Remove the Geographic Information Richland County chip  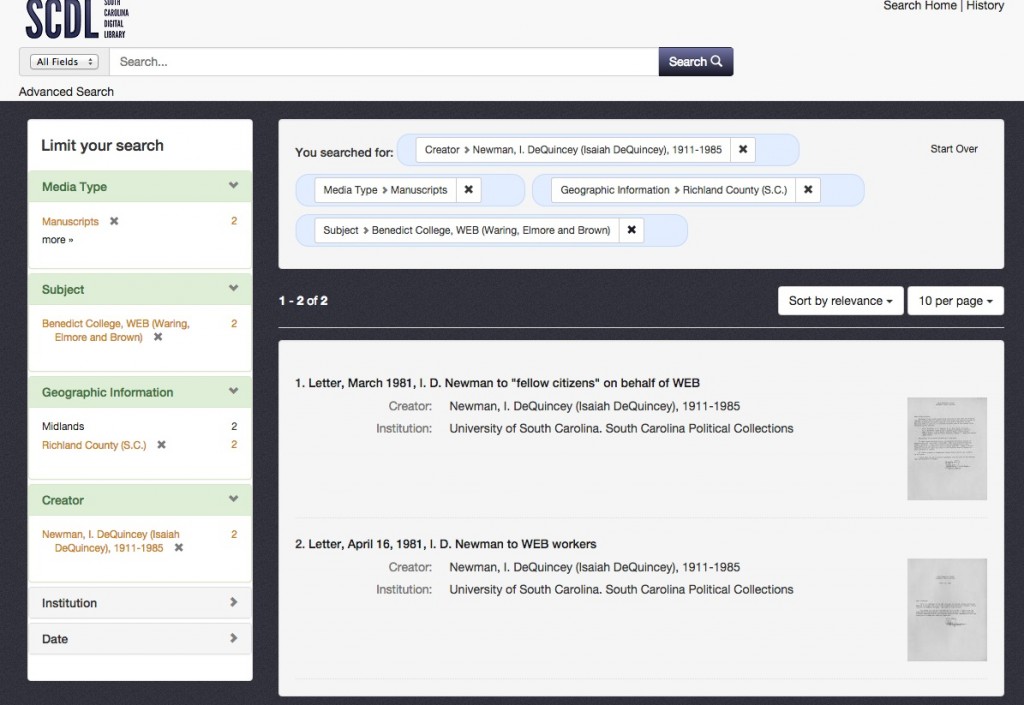[808, 190]
